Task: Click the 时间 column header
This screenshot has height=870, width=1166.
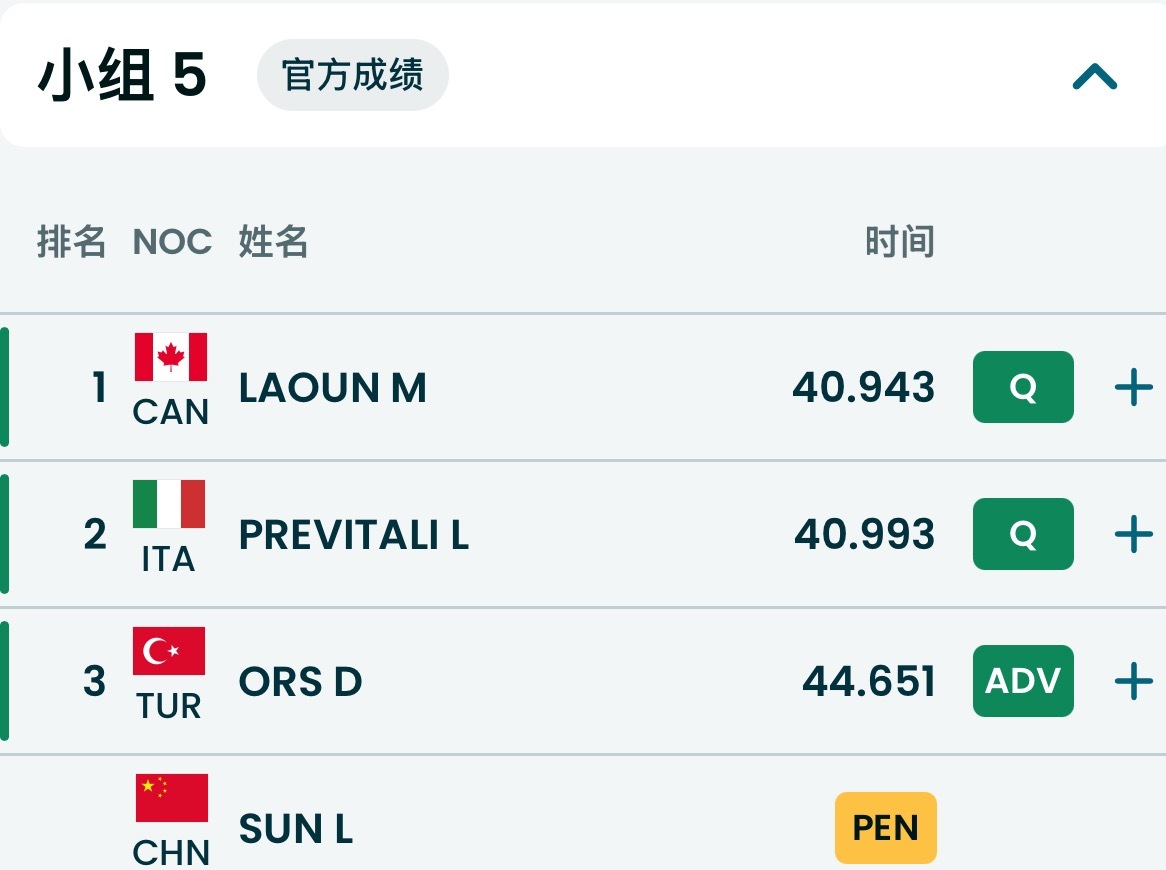Action: coord(898,241)
